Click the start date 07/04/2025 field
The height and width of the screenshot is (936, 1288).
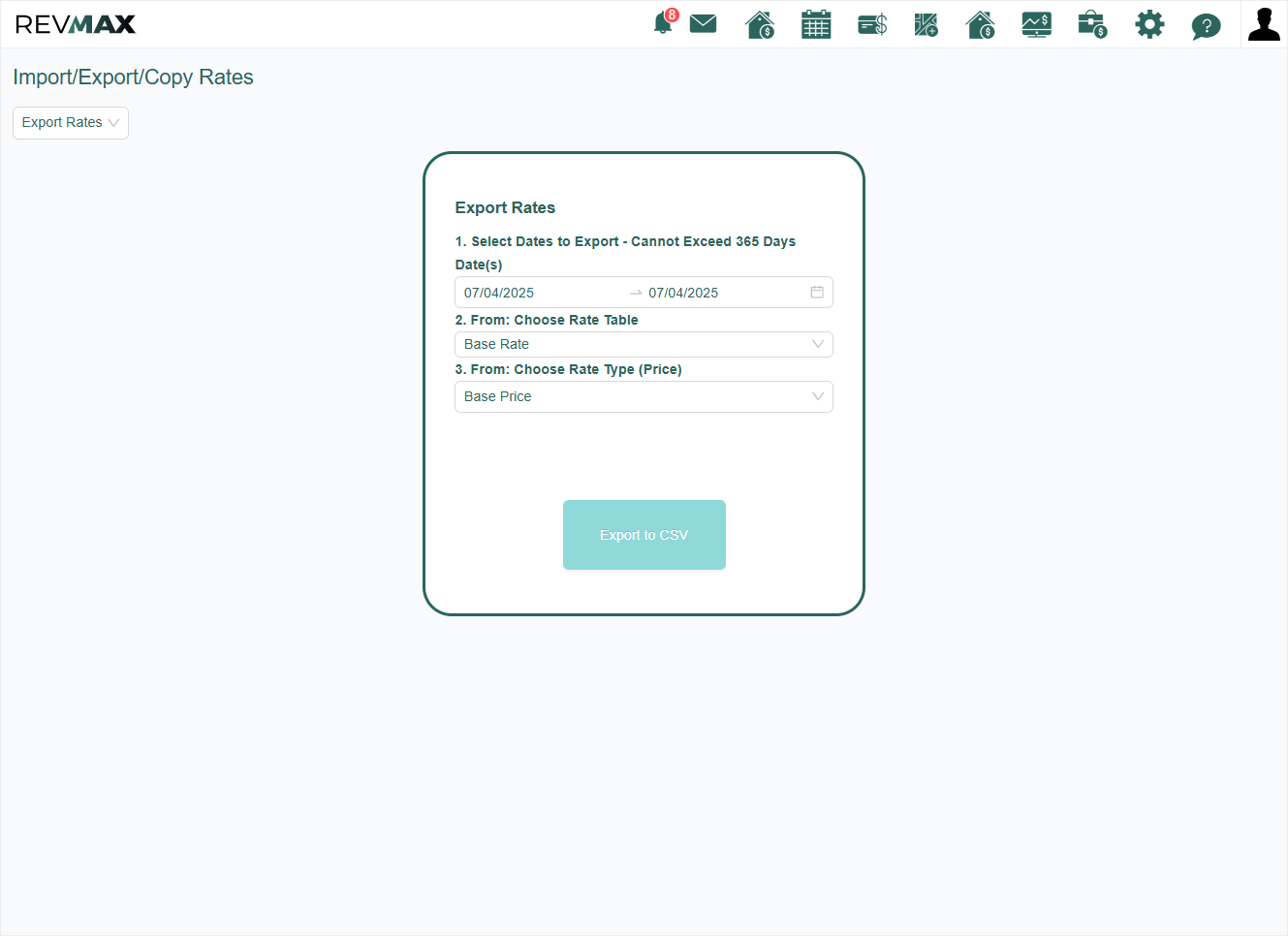click(x=541, y=293)
